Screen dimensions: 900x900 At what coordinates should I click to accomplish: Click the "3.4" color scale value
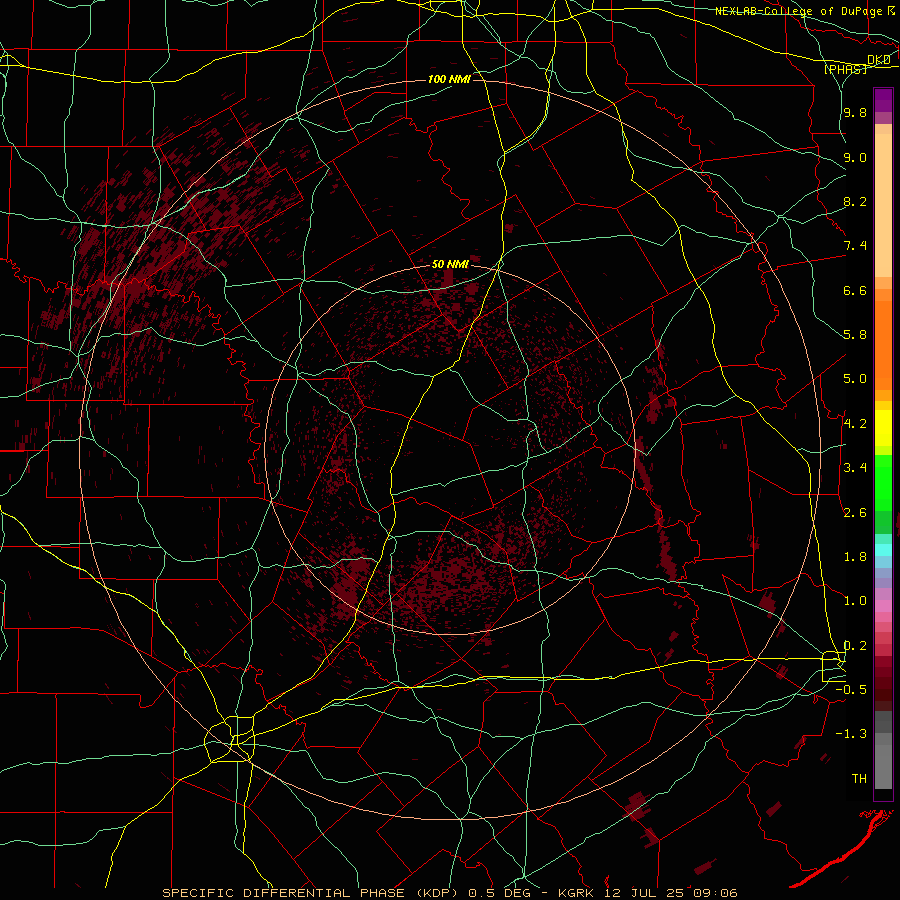[855, 468]
